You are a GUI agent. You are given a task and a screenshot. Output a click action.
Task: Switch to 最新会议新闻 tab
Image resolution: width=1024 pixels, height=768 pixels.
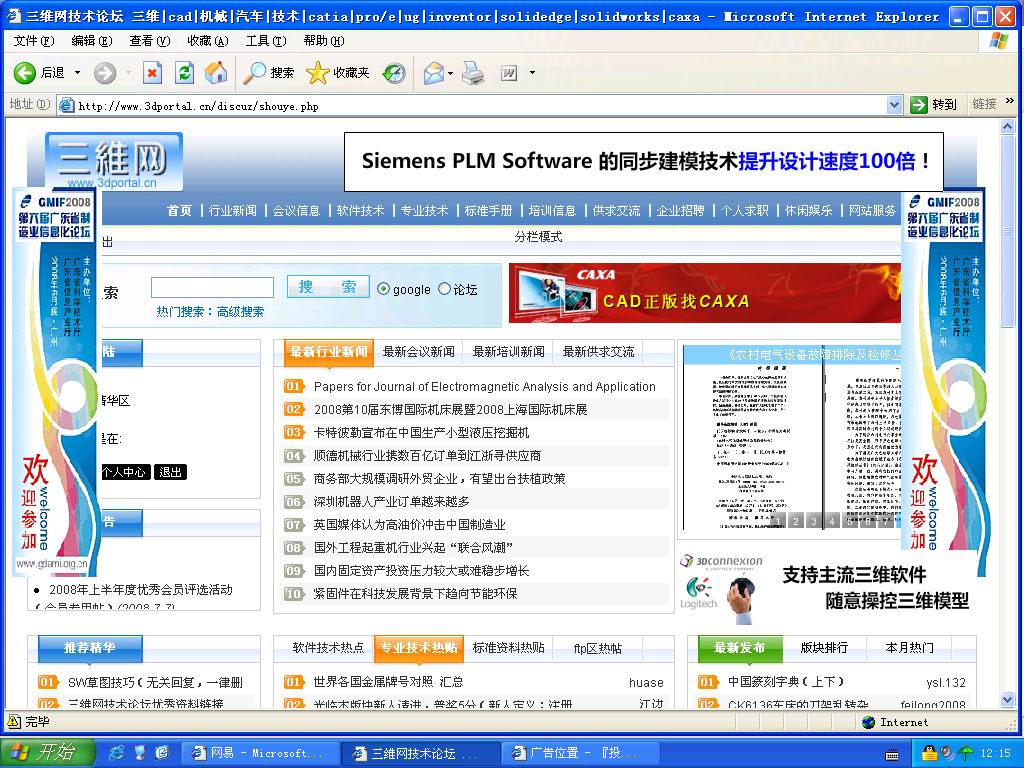click(x=419, y=351)
